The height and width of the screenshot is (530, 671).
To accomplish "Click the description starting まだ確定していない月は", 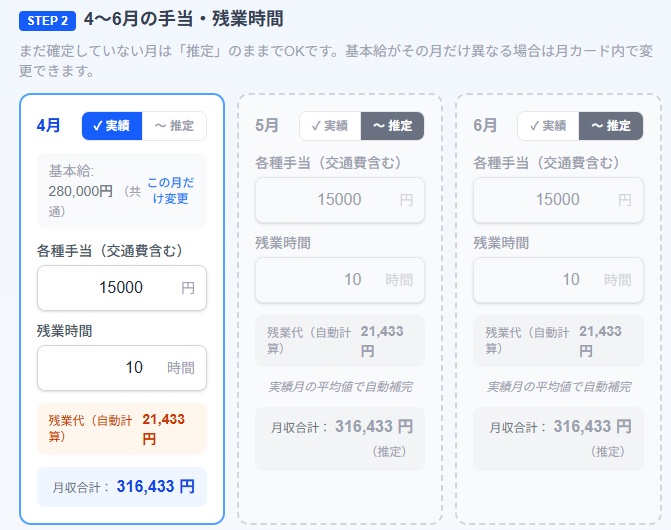I will [x=336, y=61].
